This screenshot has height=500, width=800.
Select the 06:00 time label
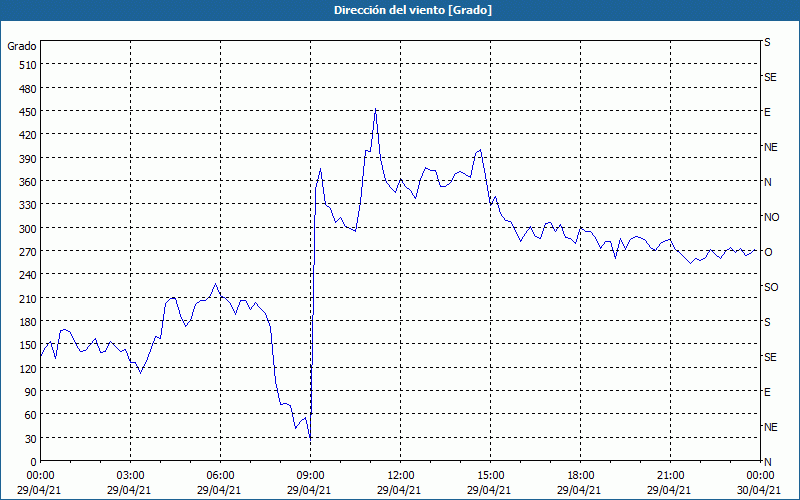tap(220, 476)
